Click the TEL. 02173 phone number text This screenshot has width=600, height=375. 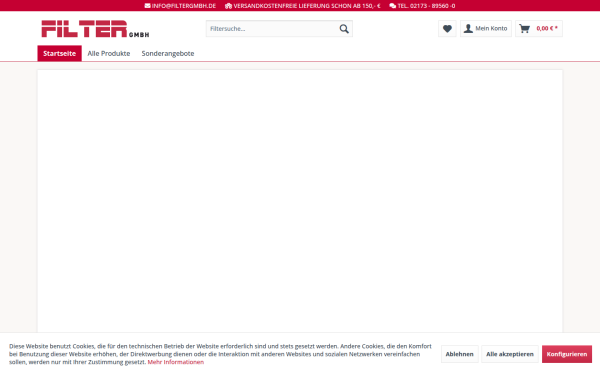pos(426,6)
